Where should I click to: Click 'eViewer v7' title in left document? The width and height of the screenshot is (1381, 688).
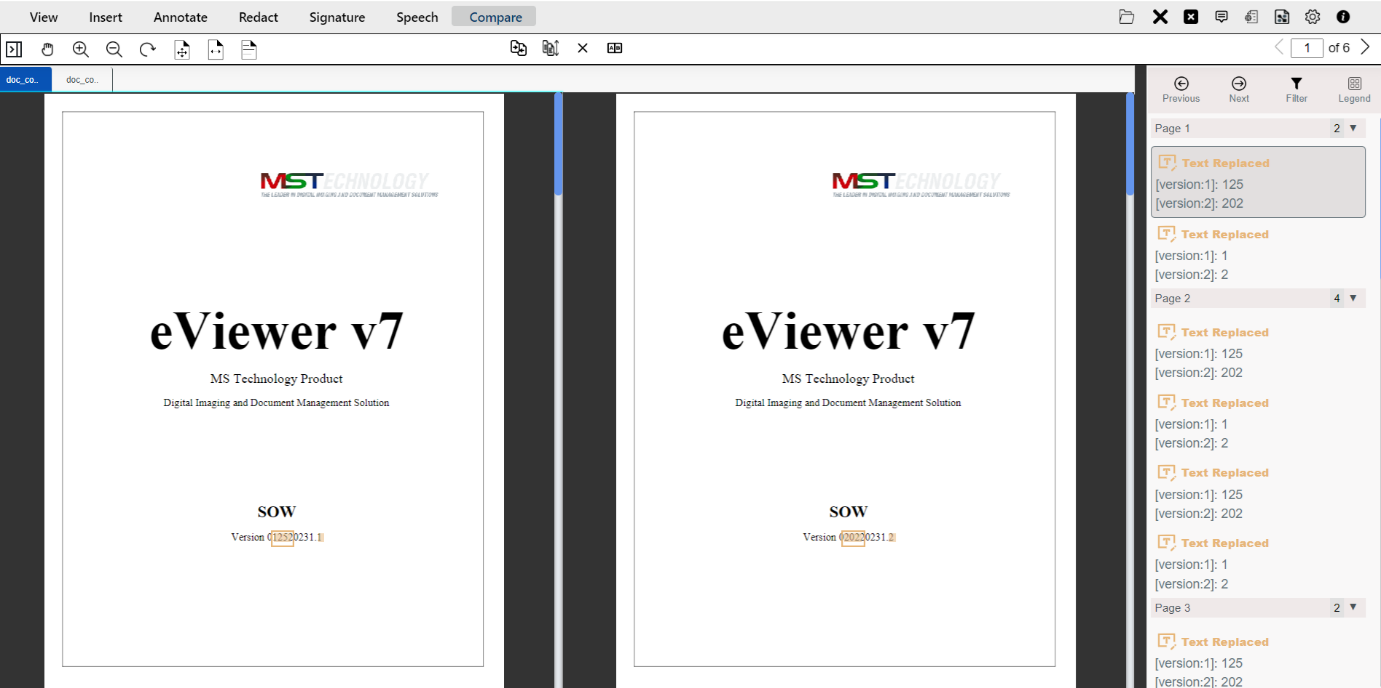276,331
